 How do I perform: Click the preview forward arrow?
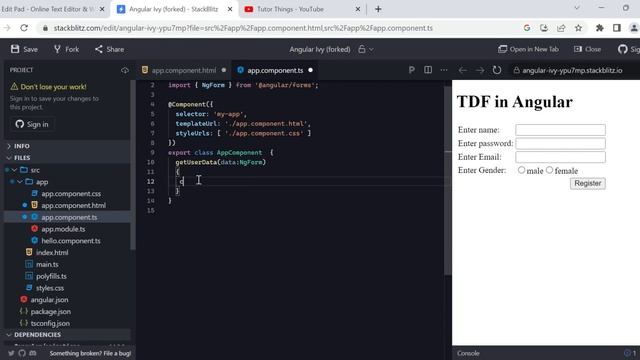[480, 70]
